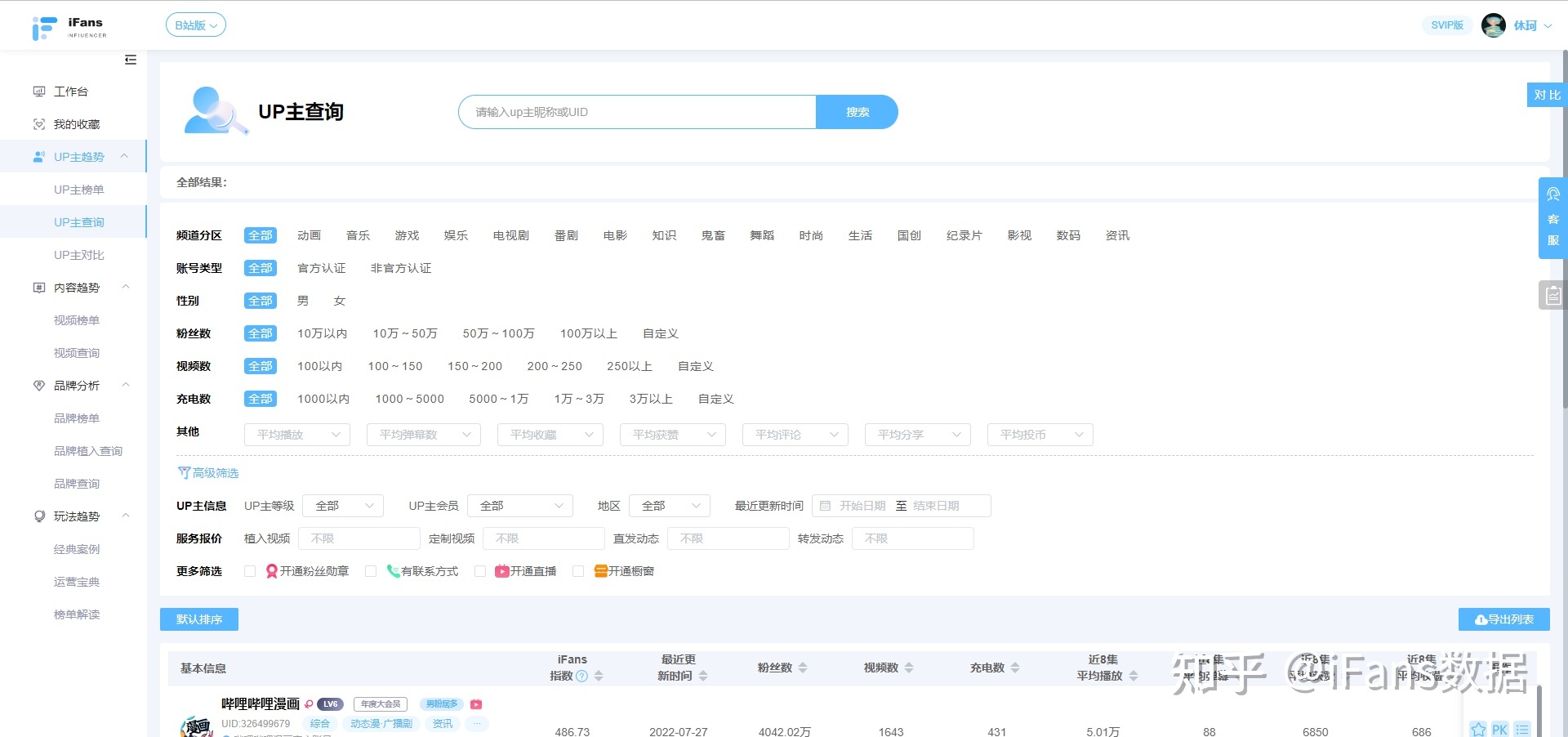Click the PK compare icon for 哔哩哔哩漫画
Screen dimensions: 1568x737
point(1500,730)
